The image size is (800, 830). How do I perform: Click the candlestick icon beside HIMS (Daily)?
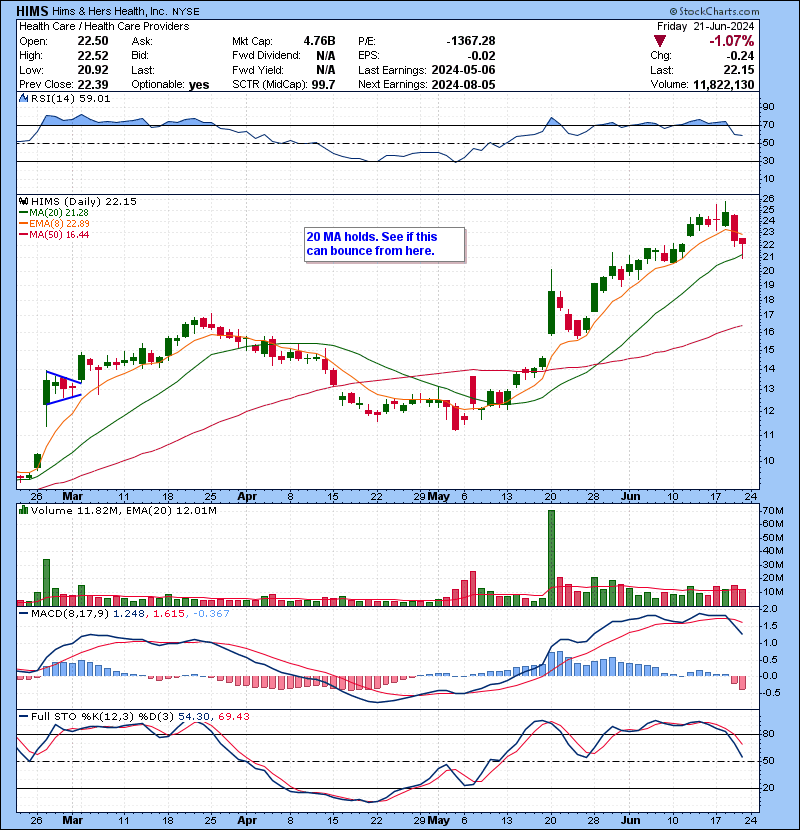[24, 201]
